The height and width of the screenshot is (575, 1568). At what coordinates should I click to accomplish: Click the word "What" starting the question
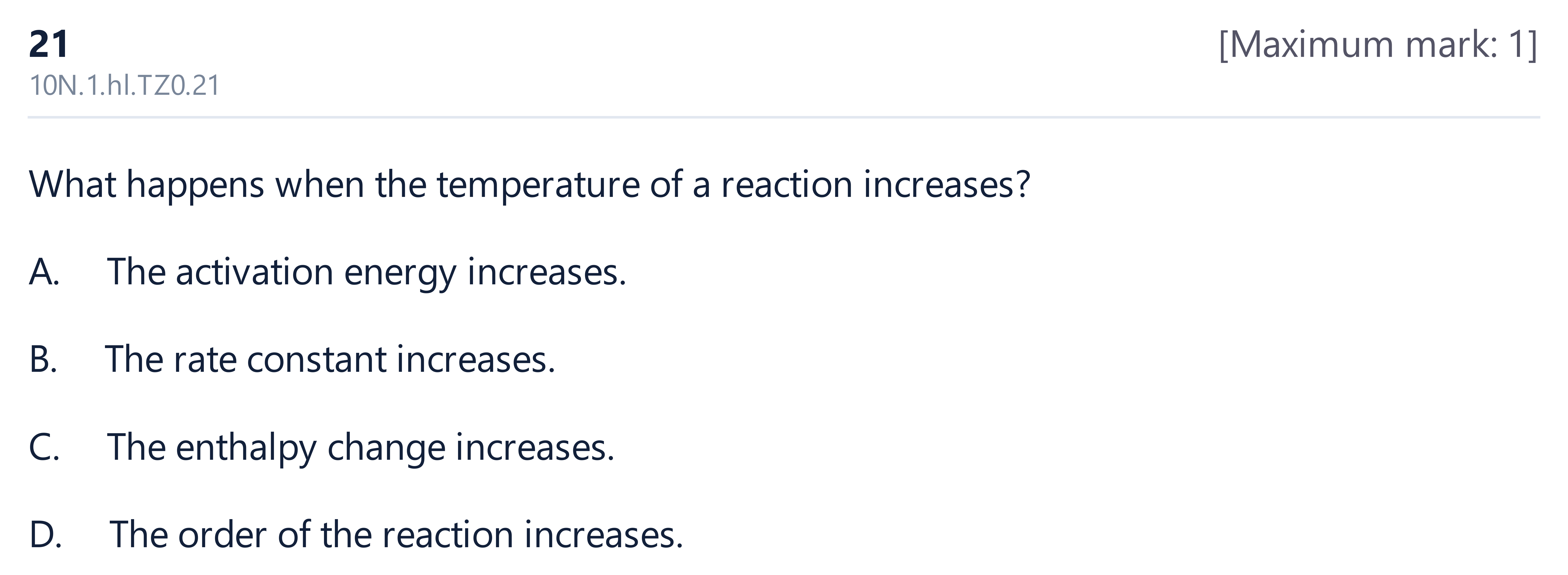72,184
